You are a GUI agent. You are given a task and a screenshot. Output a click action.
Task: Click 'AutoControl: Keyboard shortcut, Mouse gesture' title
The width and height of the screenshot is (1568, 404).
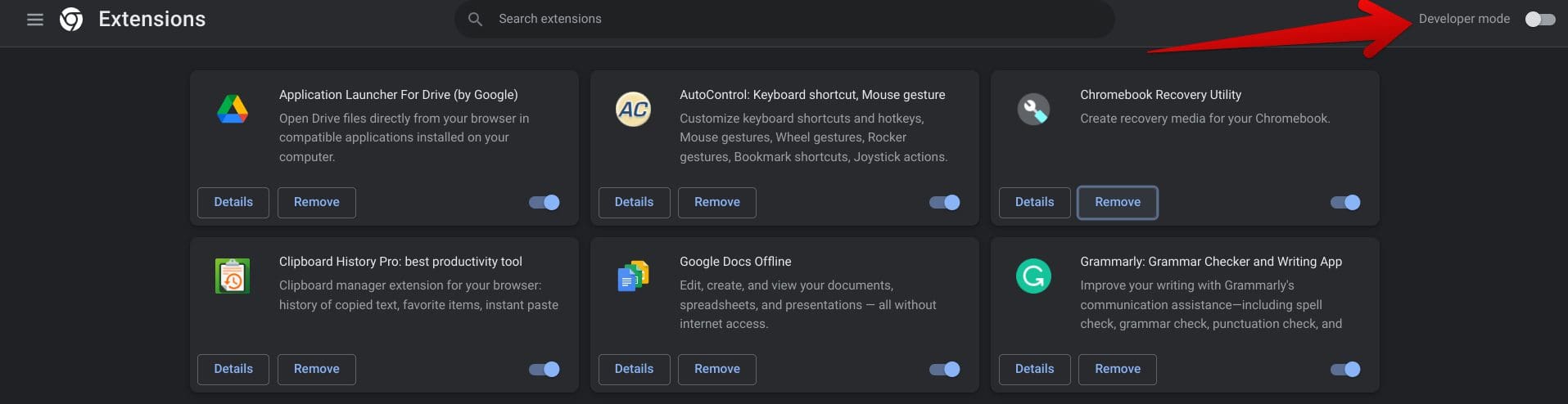(x=812, y=95)
